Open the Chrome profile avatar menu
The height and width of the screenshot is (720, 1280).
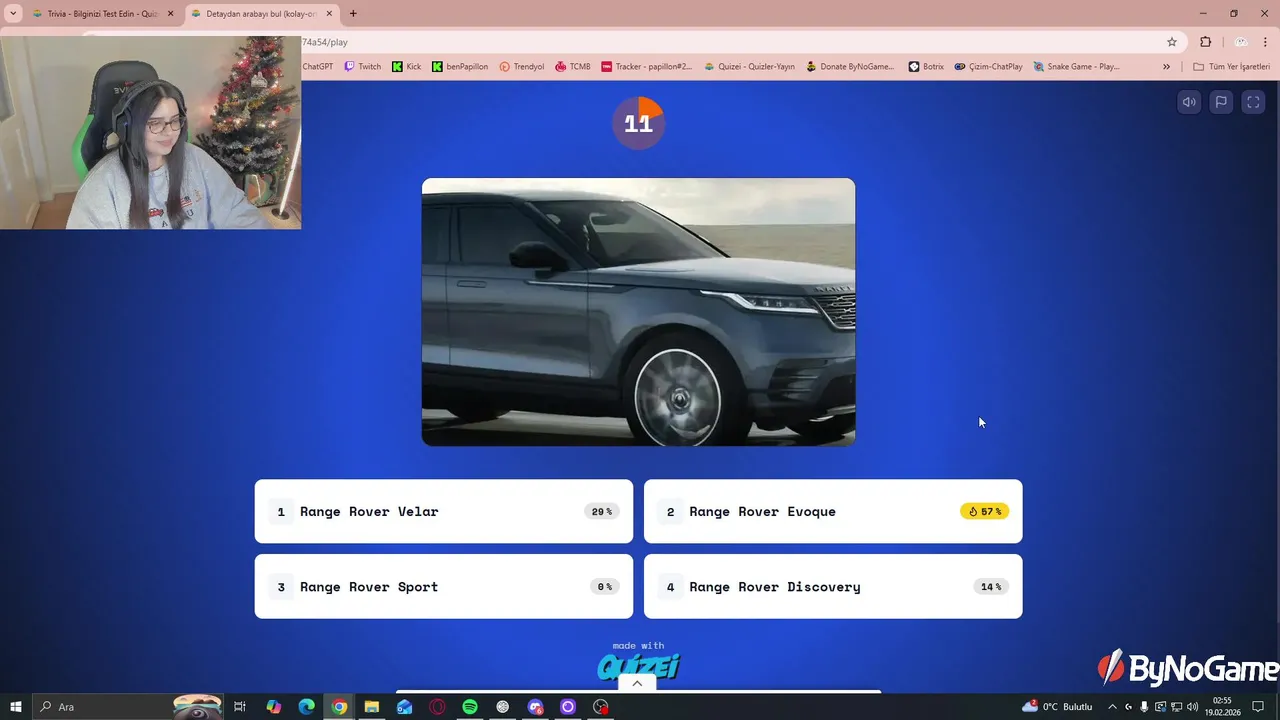click(x=1240, y=42)
